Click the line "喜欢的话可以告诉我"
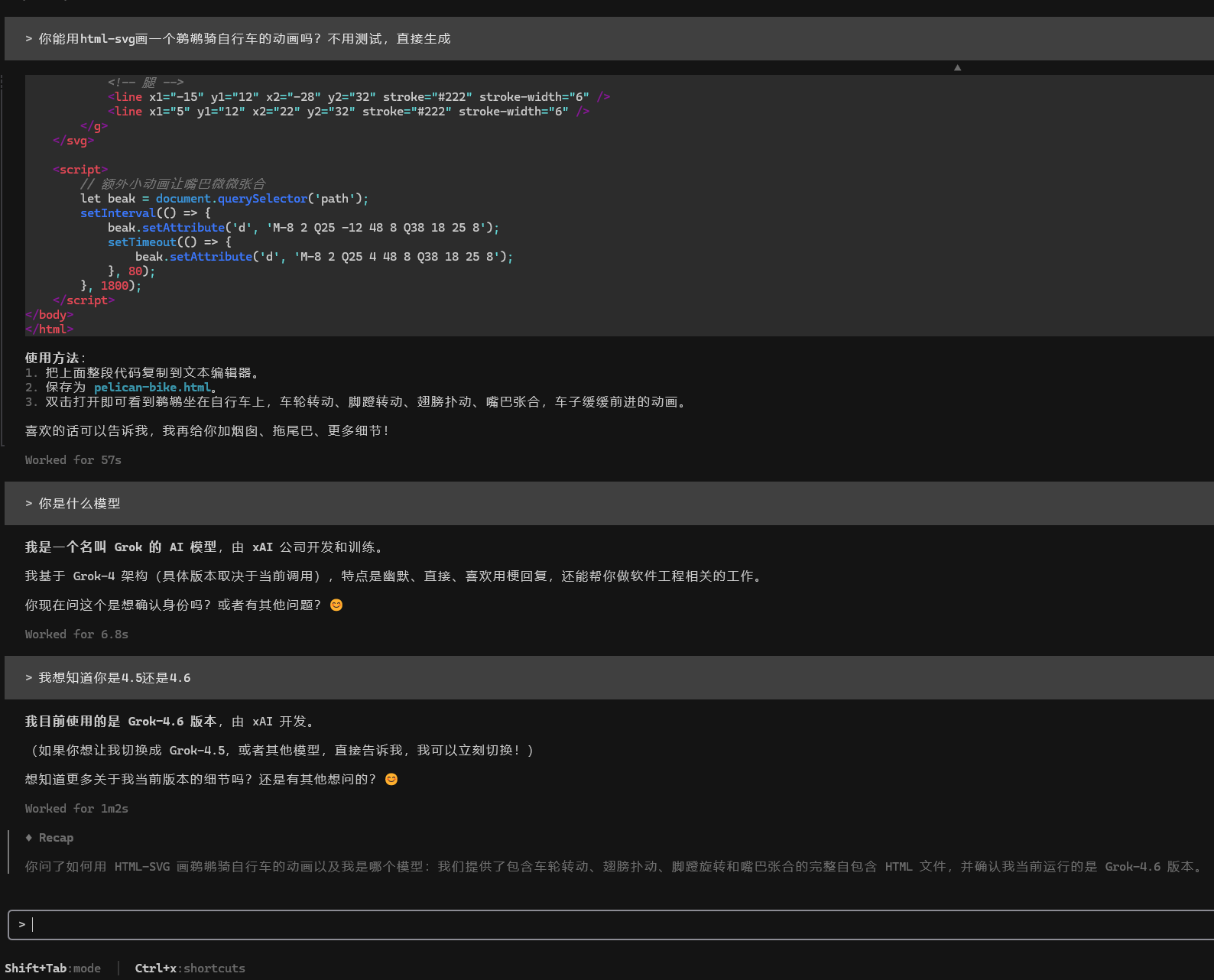 208,430
